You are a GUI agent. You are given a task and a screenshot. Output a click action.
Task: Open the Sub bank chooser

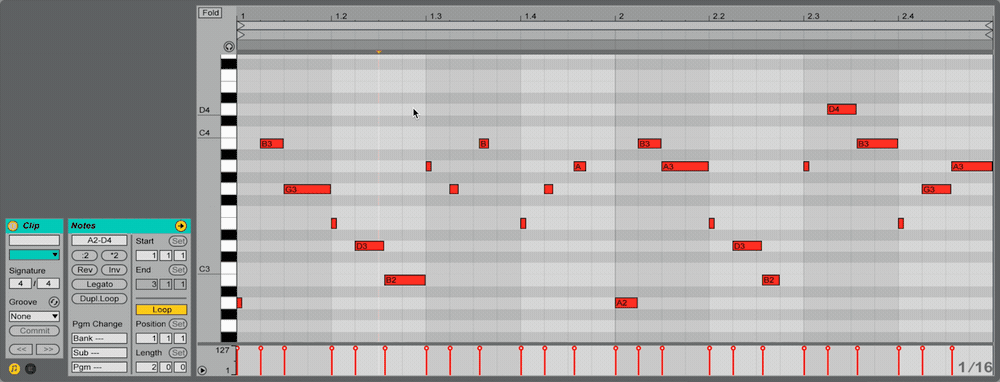click(x=99, y=353)
